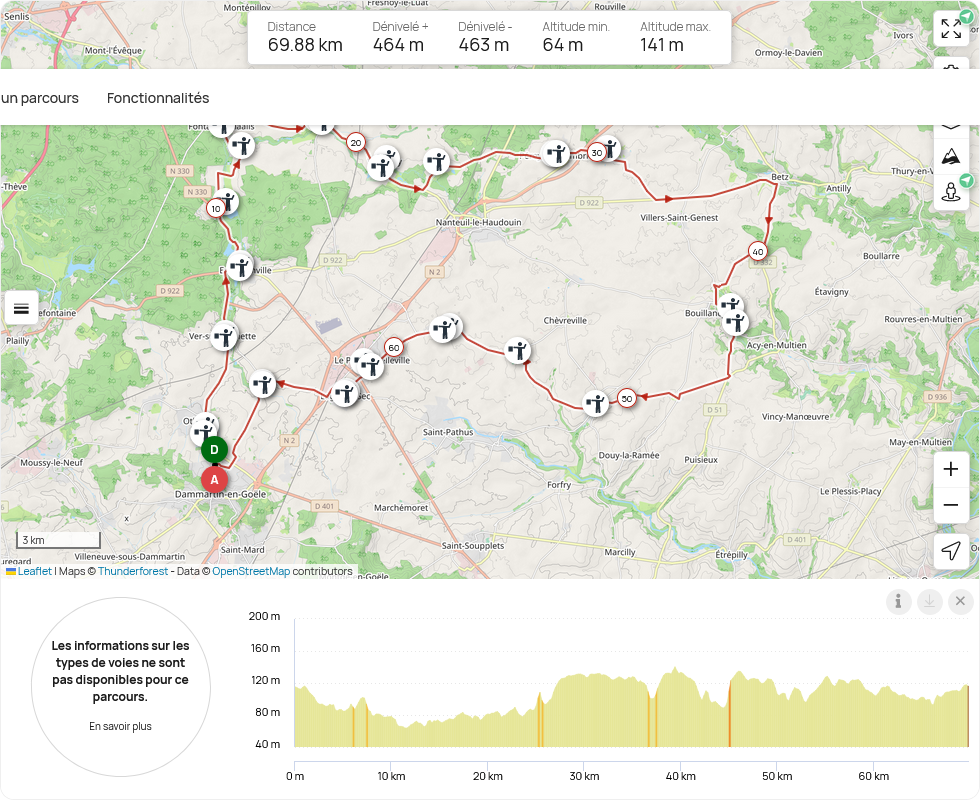Open the 'un parcours' menu item

point(40,98)
